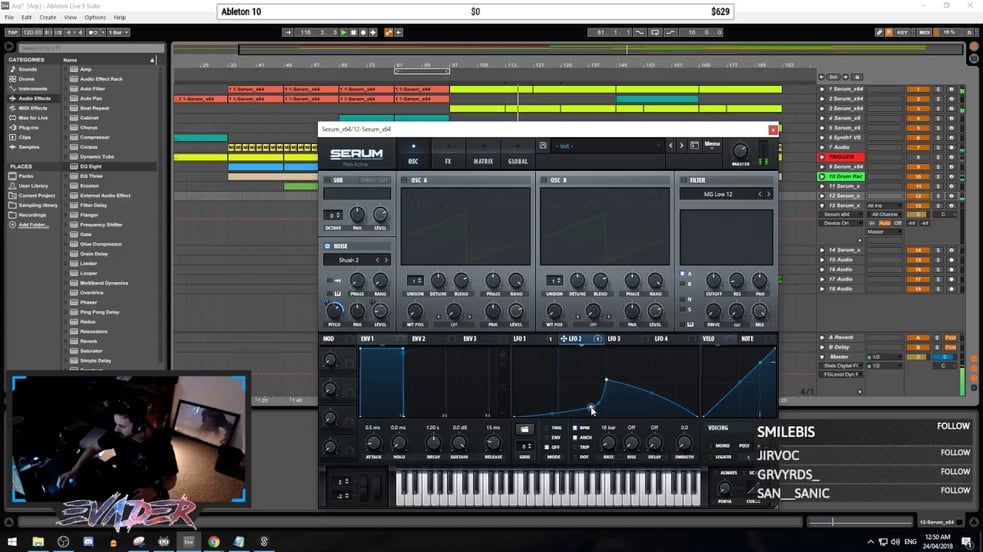Open the MG Low 12 filter type menu
The image size is (983, 552).
click(718, 194)
